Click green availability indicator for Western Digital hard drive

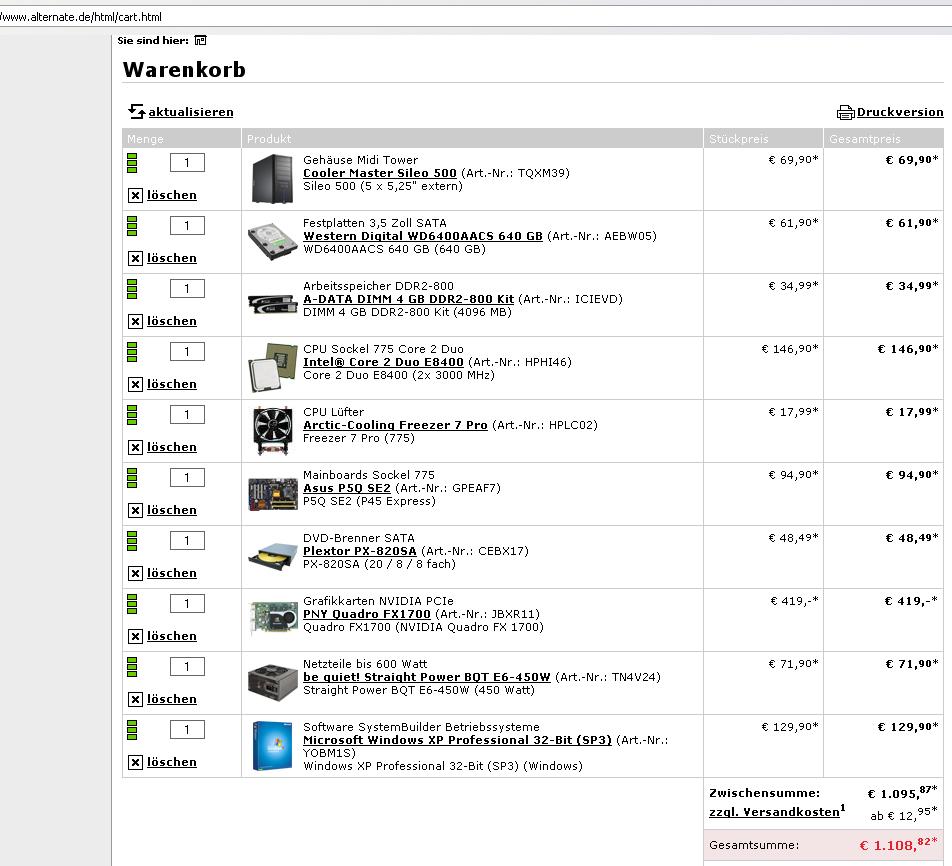(132, 226)
